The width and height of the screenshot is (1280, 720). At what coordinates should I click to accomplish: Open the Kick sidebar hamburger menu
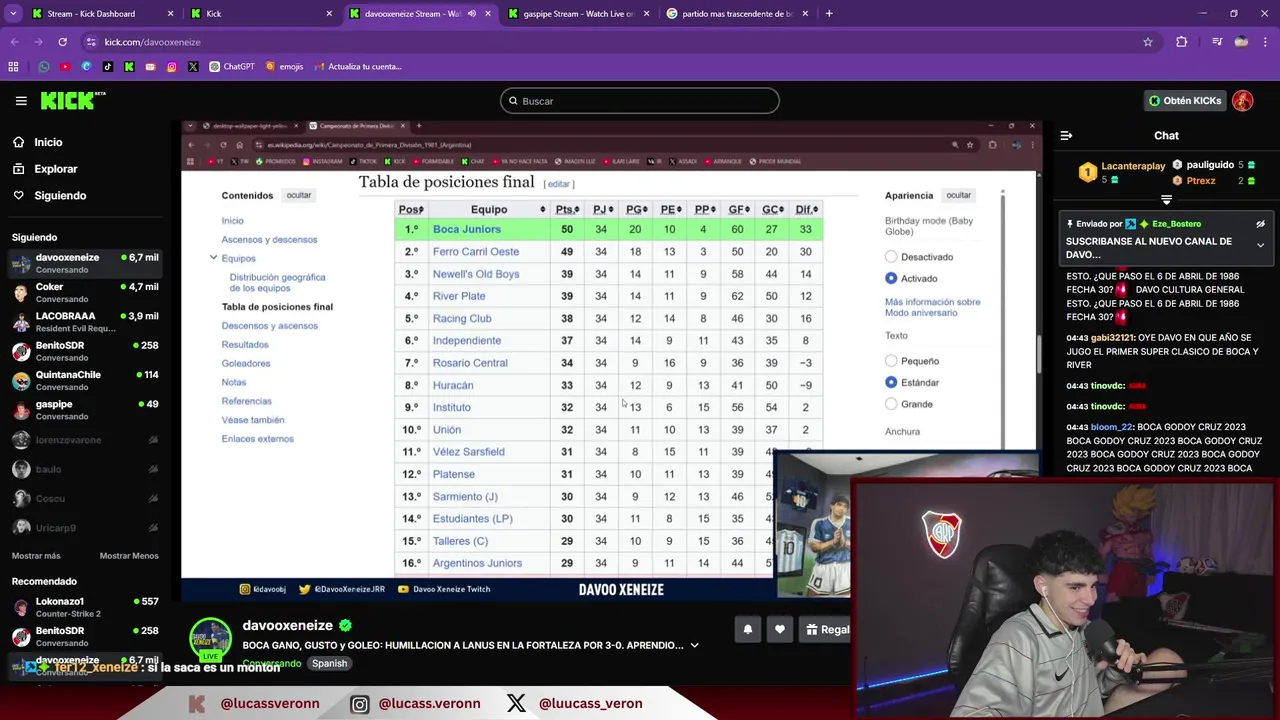[21, 101]
